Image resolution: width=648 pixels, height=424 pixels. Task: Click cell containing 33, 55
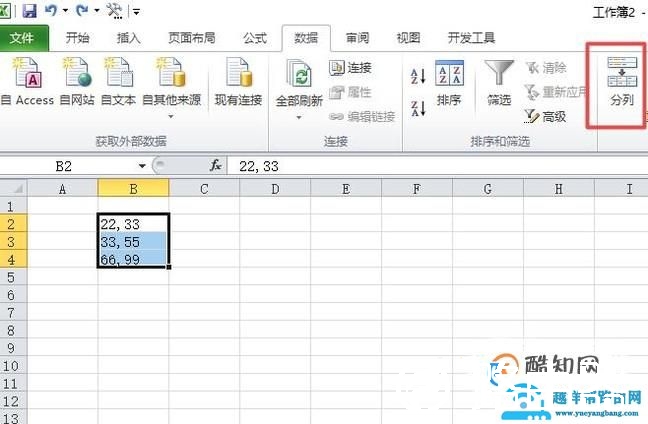(x=133, y=241)
